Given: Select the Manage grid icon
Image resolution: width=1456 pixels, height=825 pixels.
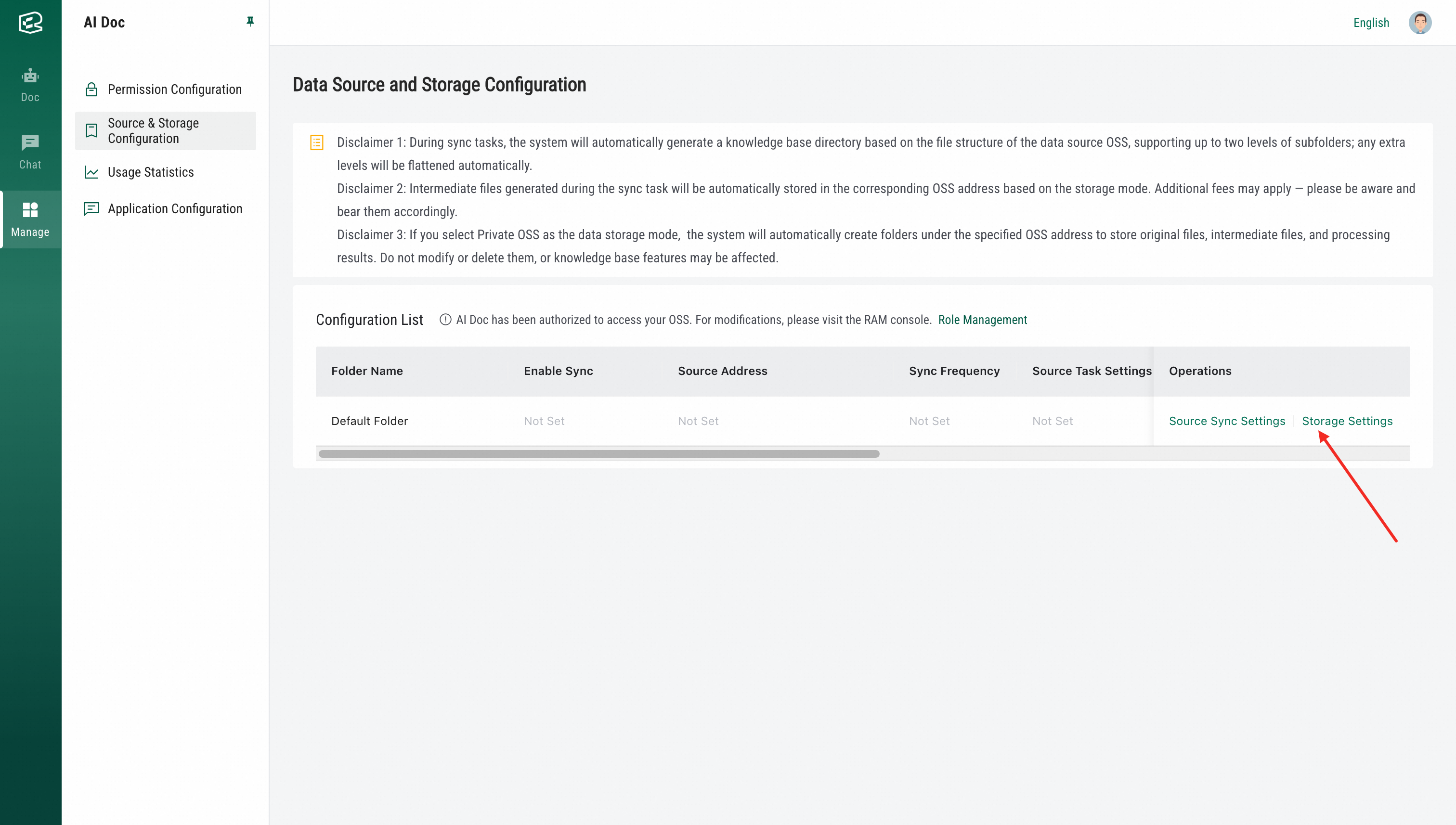Looking at the screenshot, I should [x=30, y=210].
